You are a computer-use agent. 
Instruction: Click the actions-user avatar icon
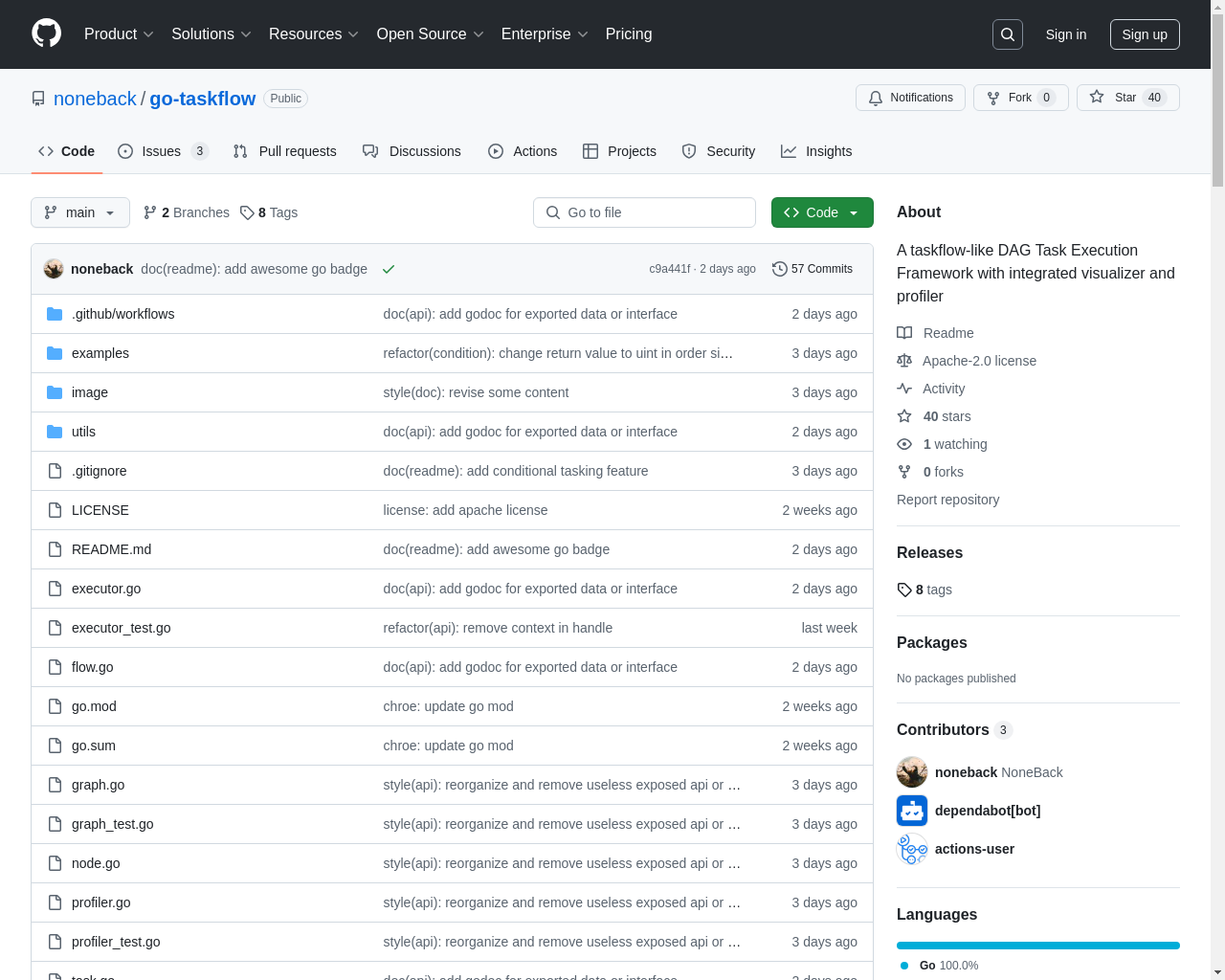pyautogui.click(x=912, y=849)
